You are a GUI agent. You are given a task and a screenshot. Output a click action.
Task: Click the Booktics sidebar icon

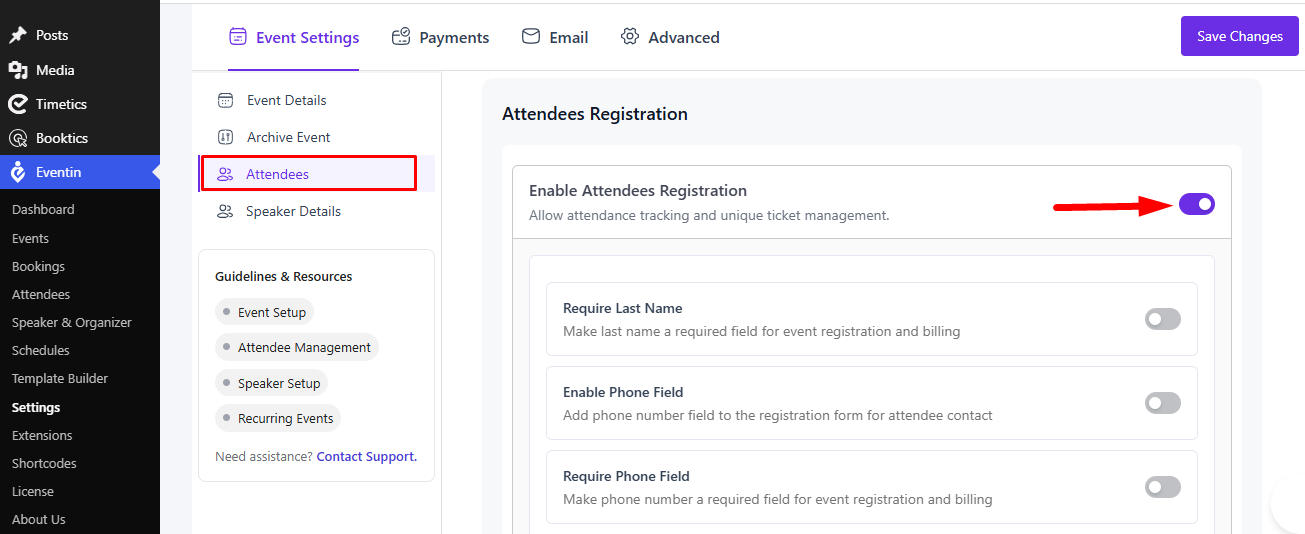click(18, 138)
